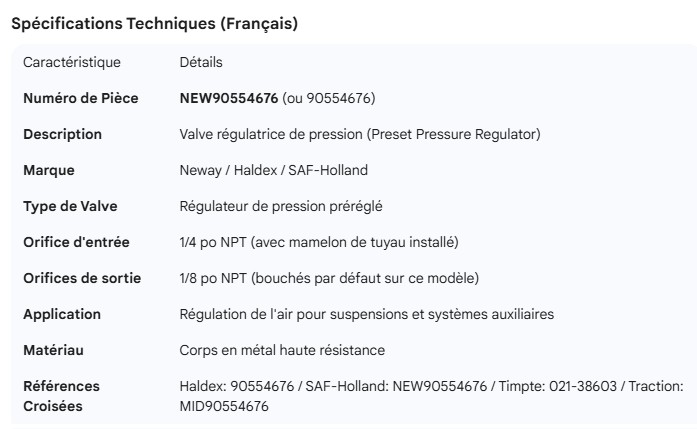The height and width of the screenshot is (429, 697).
Task: Click the "Spécifications Techniques (Français)" heading
Action: coord(154,24)
